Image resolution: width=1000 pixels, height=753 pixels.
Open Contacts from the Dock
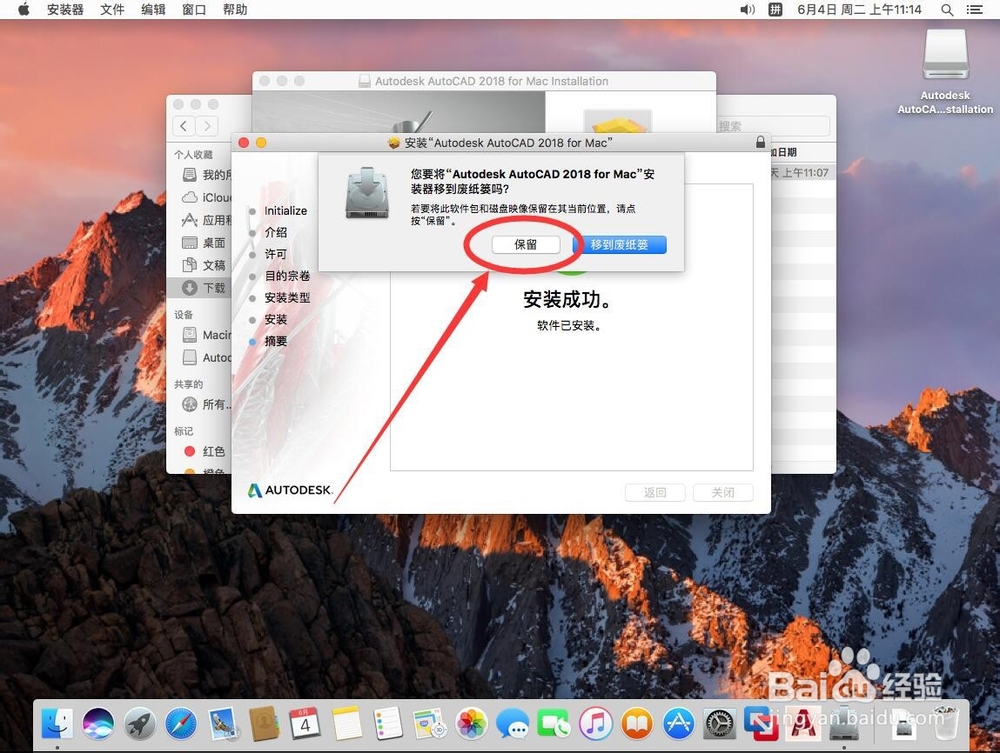coord(263,724)
